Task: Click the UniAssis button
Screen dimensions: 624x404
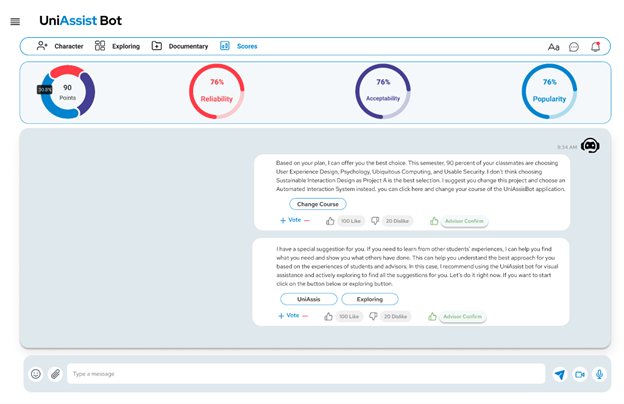Action: 308,299
